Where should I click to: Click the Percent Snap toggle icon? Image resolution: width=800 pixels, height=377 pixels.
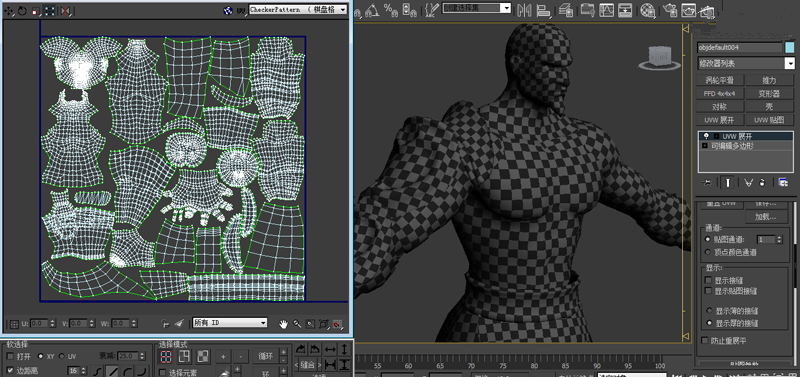tap(390, 9)
